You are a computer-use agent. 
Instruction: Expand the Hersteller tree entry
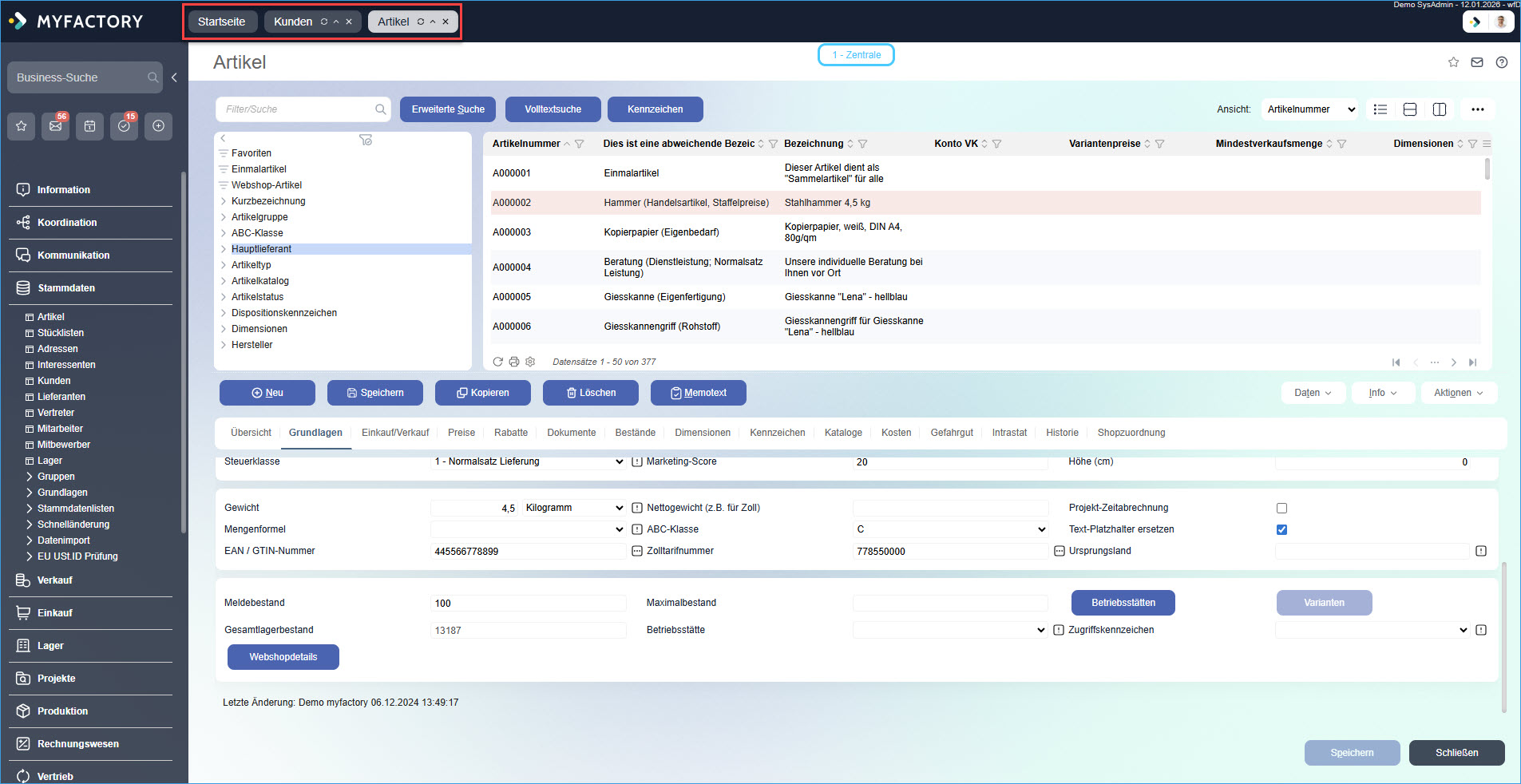224,344
